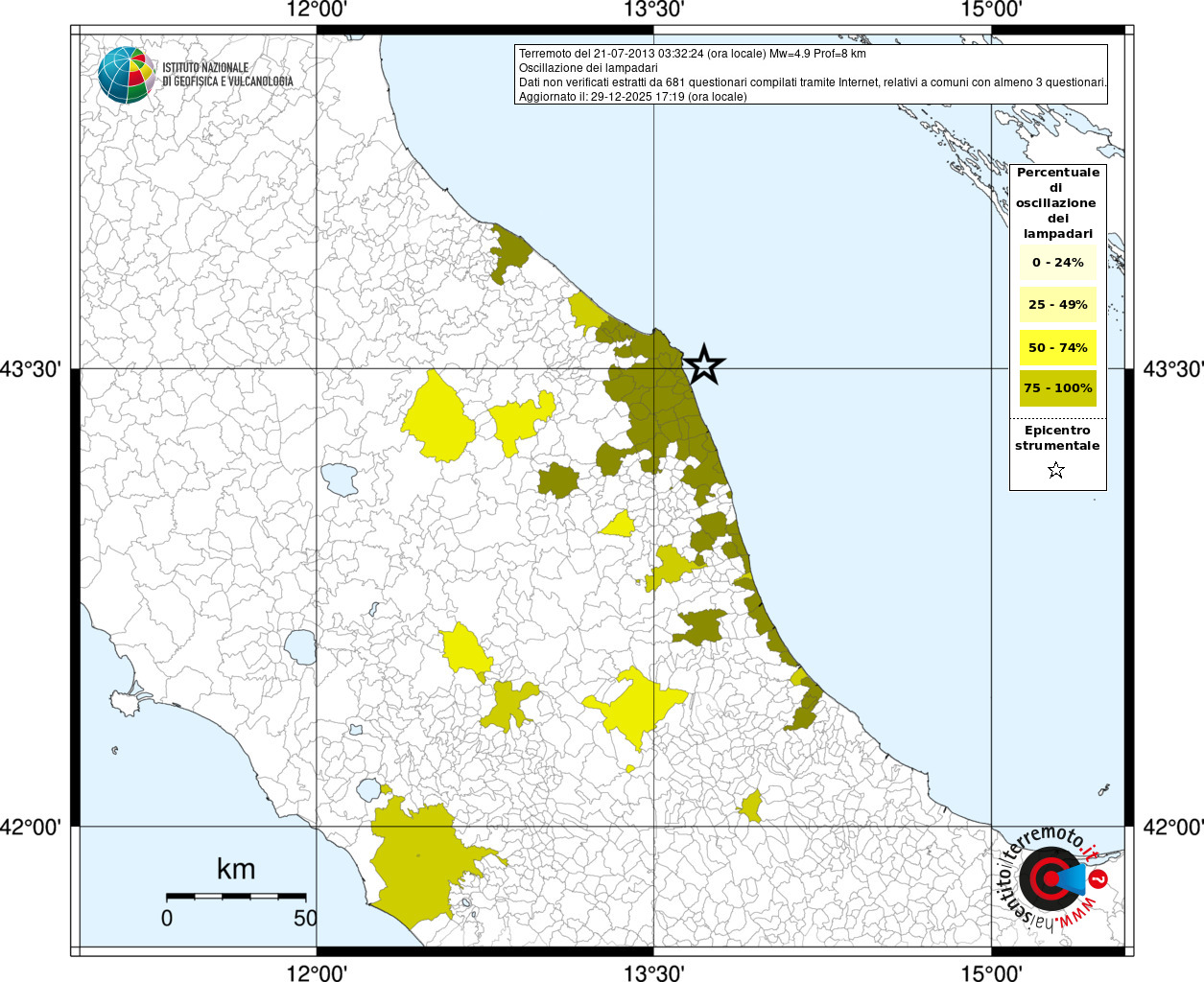
Task: Click the bottom 12°00' longitude label
Action: [x=317, y=972]
